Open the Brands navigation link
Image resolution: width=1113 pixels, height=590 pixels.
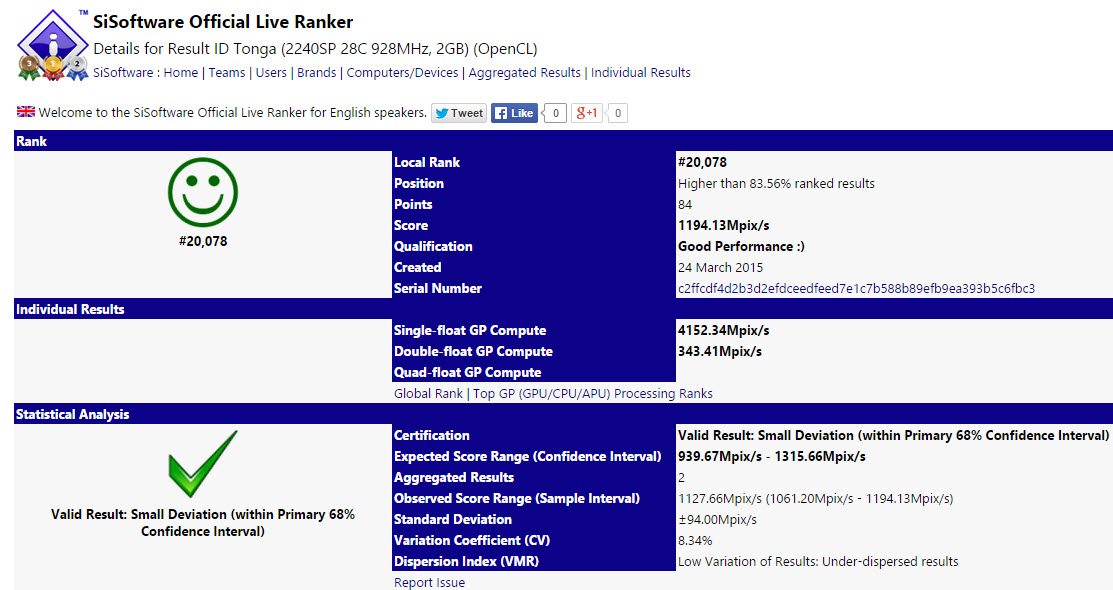click(x=317, y=72)
